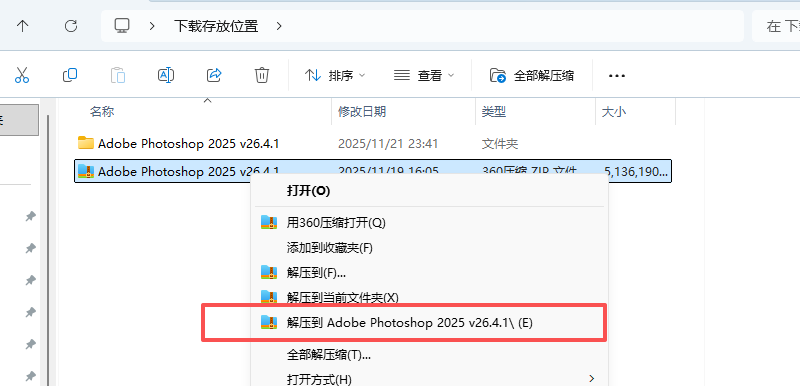Image resolution: width=800 pixels, height=386 pixels.
Task: Sort by the 修改日期 column header
Action: point(362,112)
